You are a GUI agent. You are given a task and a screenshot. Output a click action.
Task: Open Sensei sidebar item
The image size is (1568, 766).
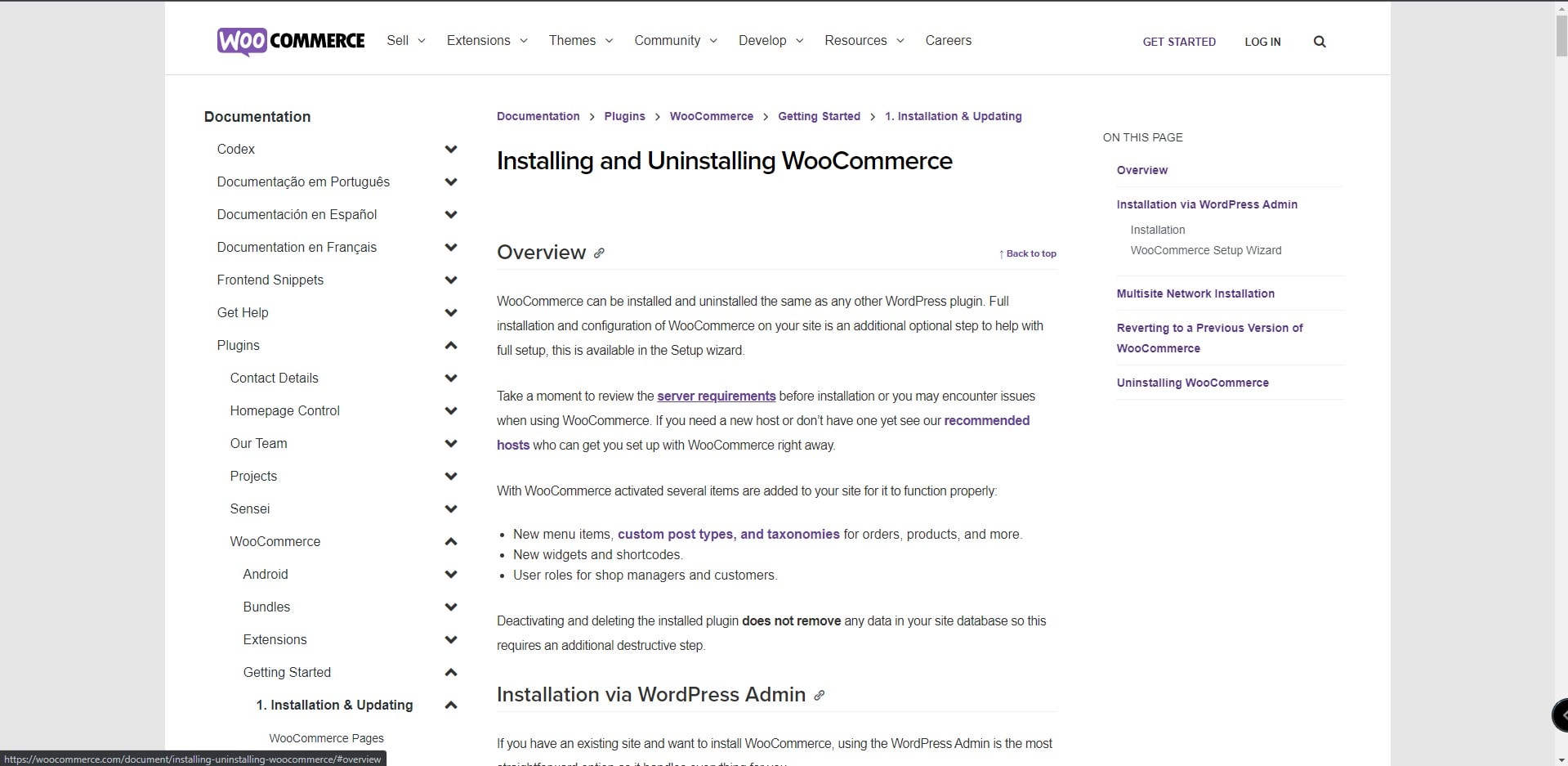tap(250, 509)
